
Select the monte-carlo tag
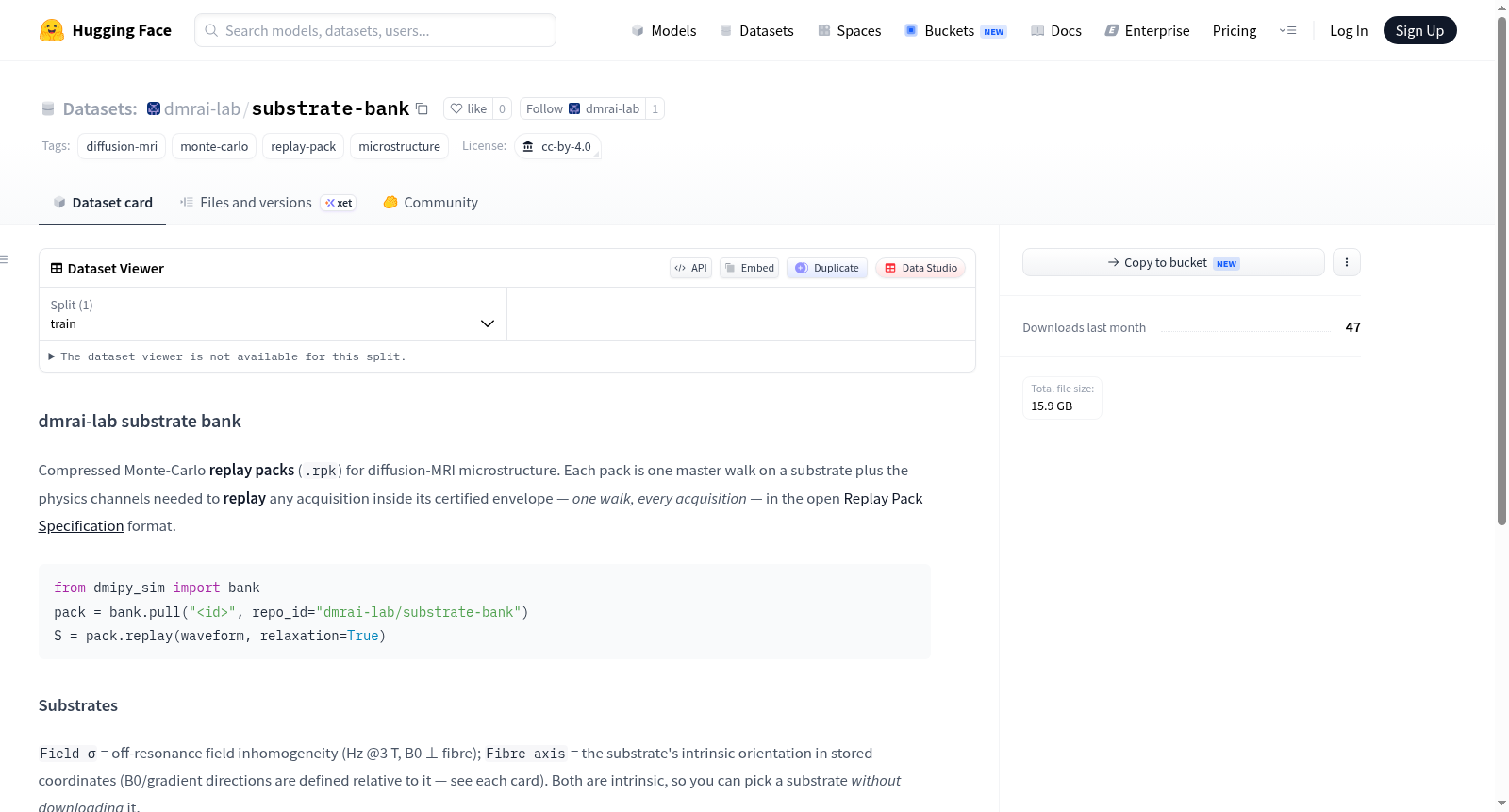[214, 146]
